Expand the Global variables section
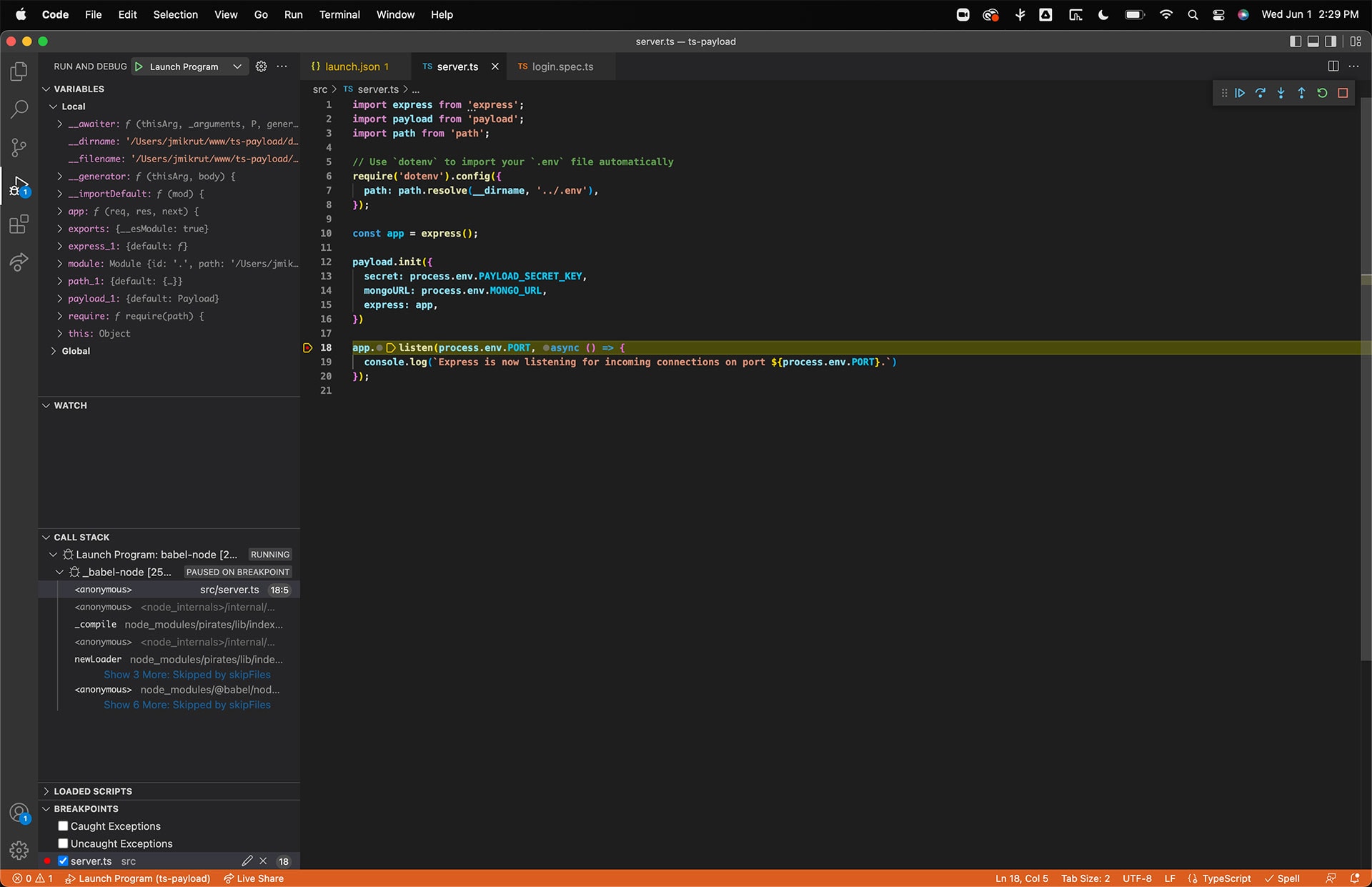 click(53, 350)
